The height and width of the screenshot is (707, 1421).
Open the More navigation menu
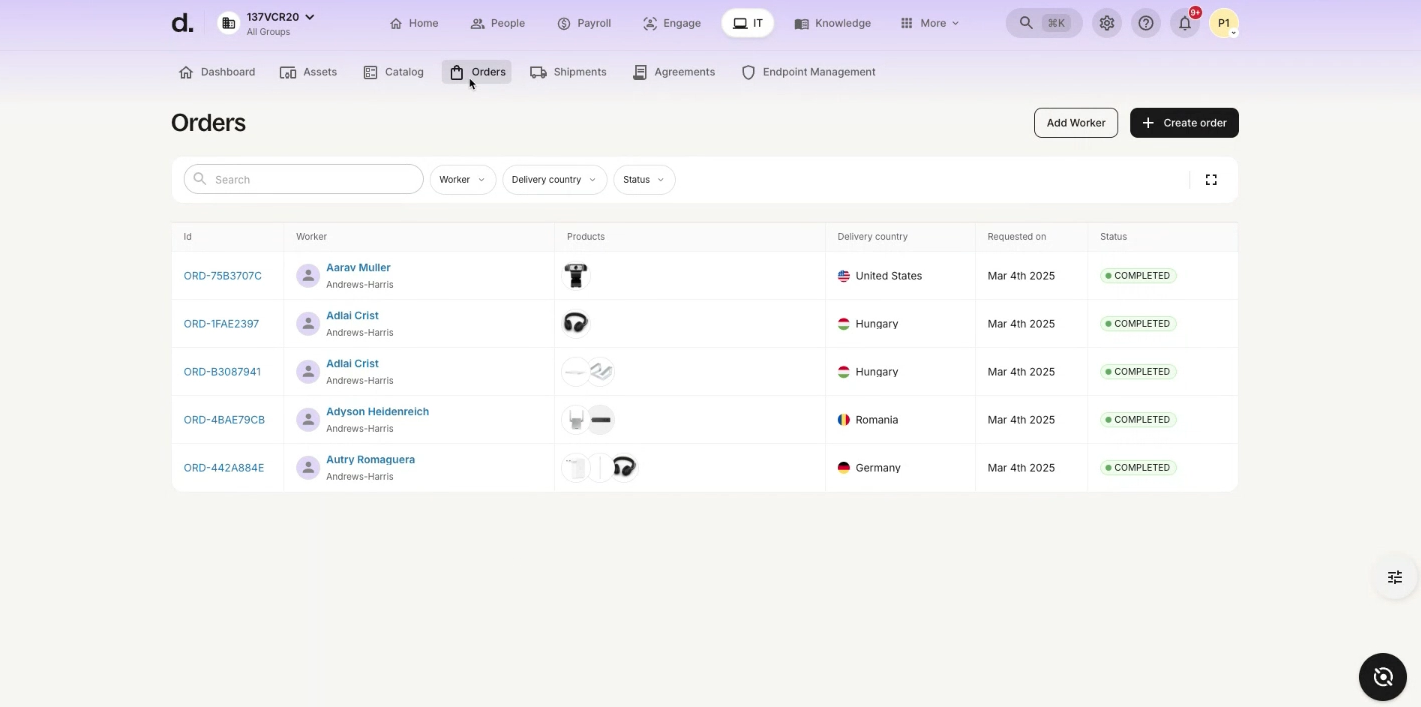[x=930, y=23]
